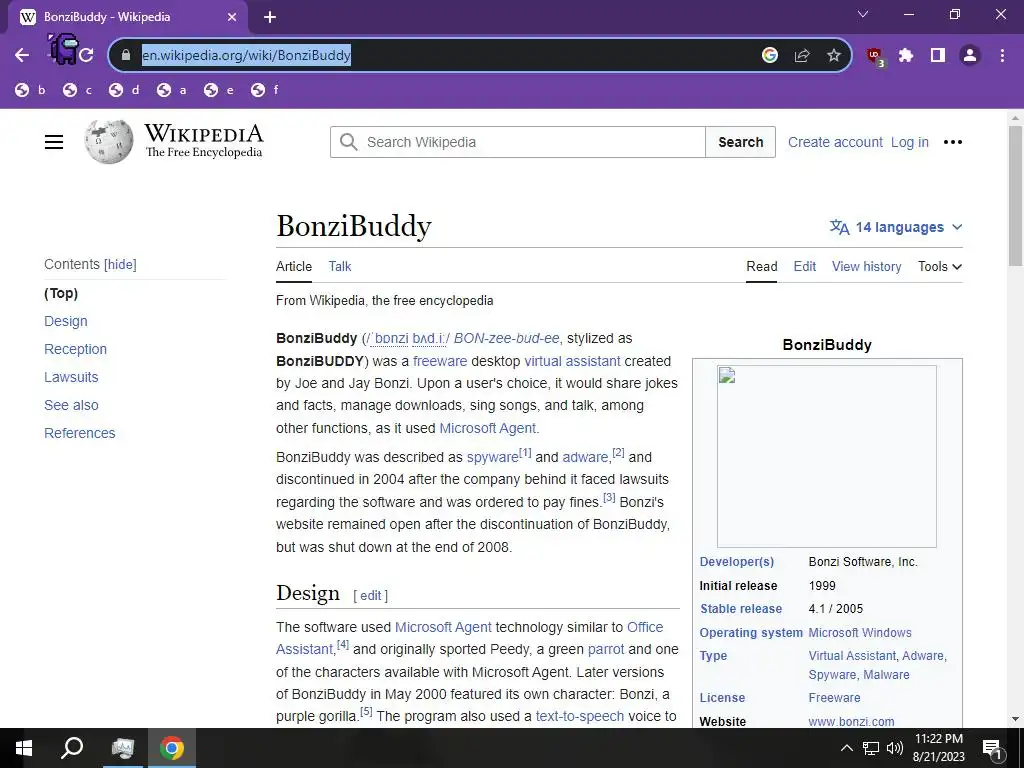Click Create account link
Image resolution: width=1024 pixels, height=768 pixels.
(x=835, y=142)
